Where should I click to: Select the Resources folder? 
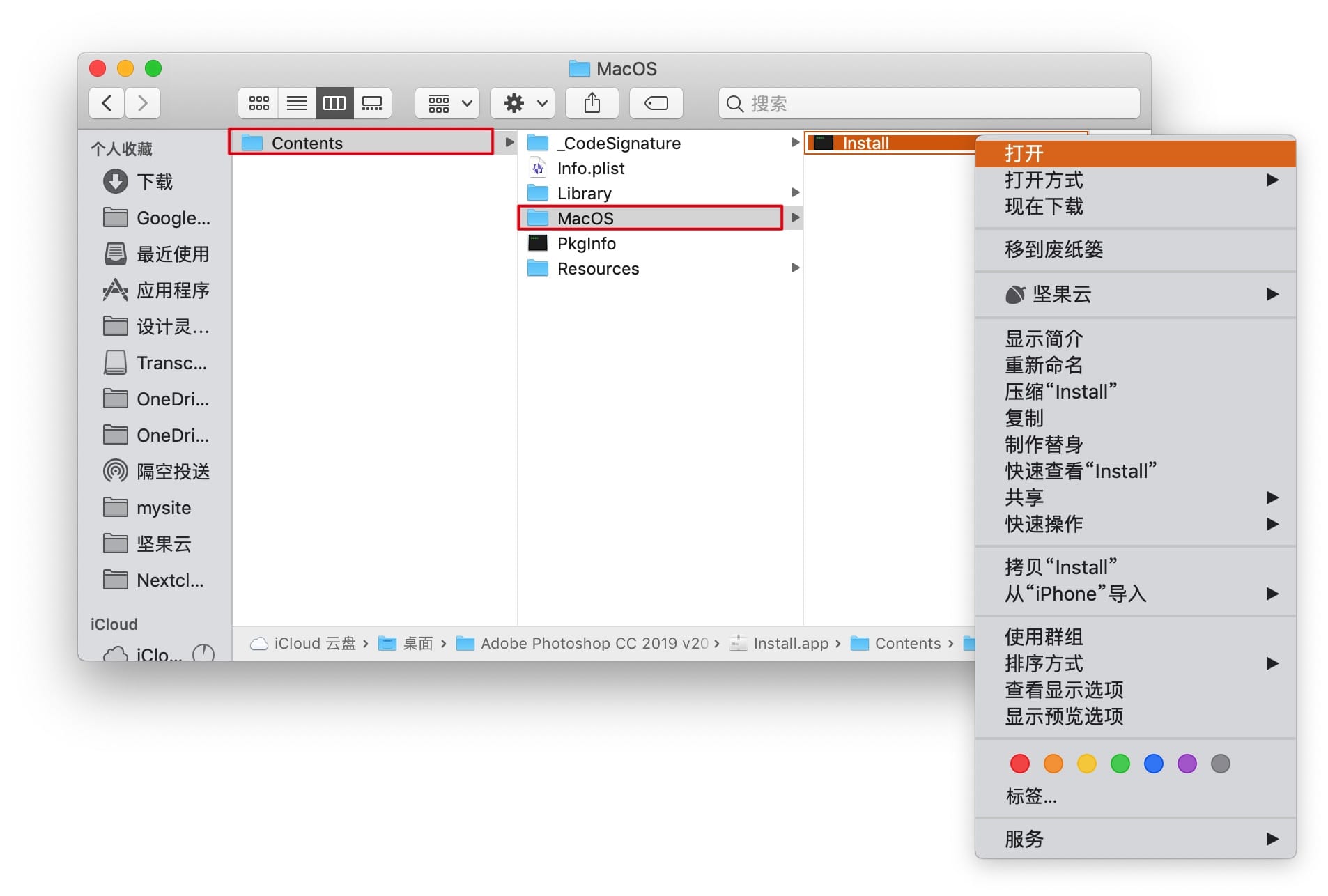tap(597, 269)
